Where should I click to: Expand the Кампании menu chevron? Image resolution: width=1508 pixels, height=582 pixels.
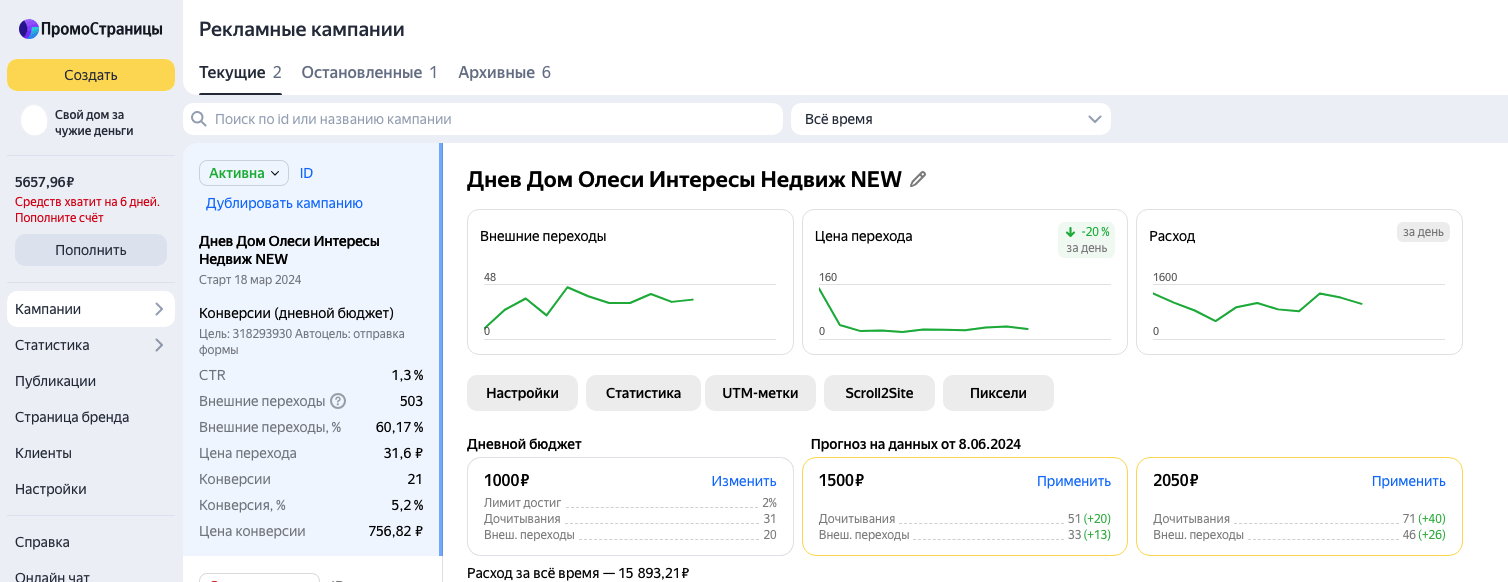pyautogui.click(x=159, y=309)
